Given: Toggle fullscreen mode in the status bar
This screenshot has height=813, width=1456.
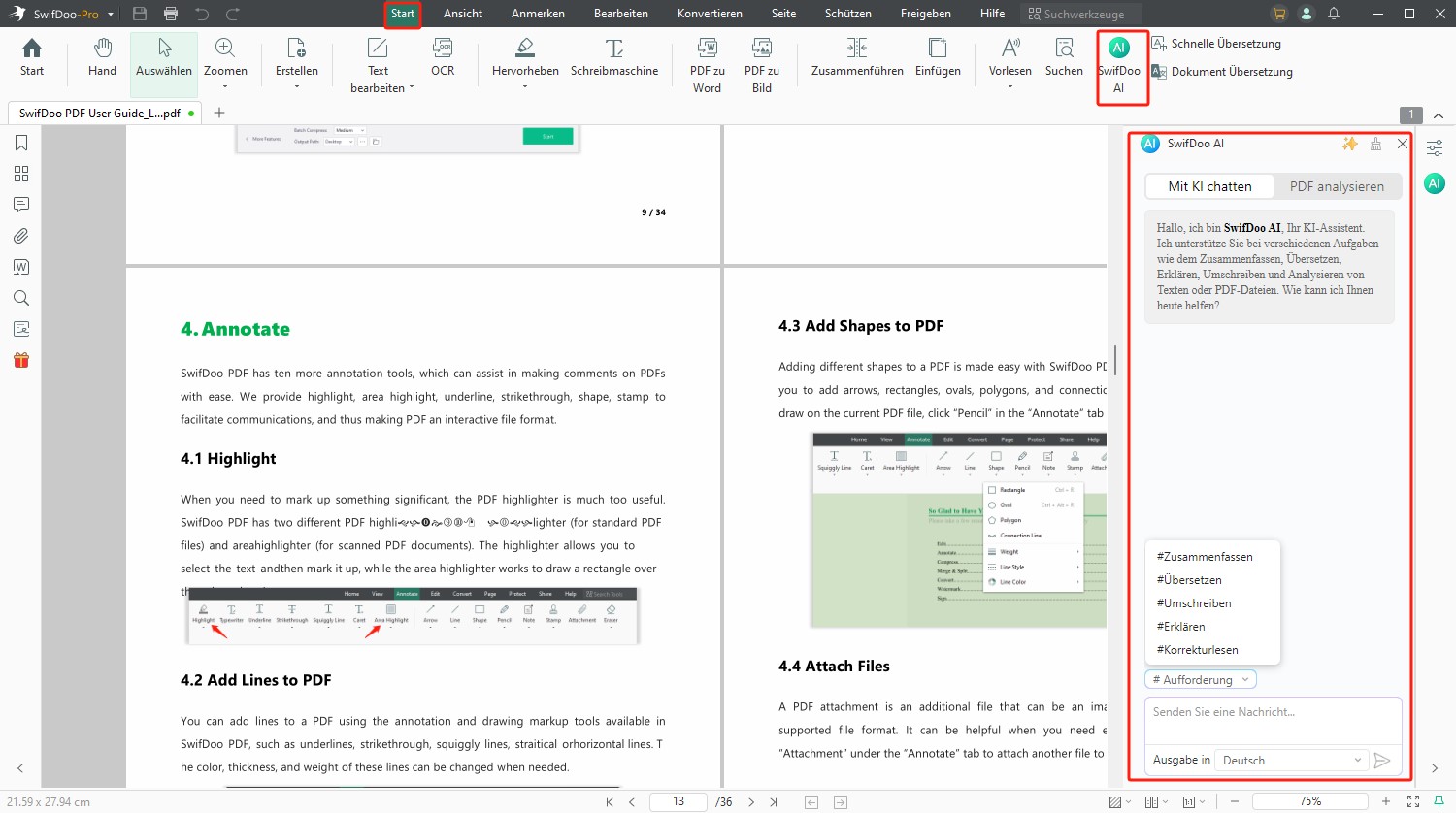Looking at the screenshot, I should point(1412,801).
